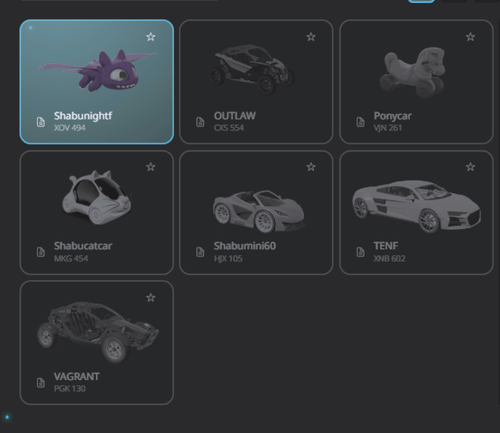500x433 pixels.
Task: Click document icon next to OUTLAW
Action: point(200,122)
